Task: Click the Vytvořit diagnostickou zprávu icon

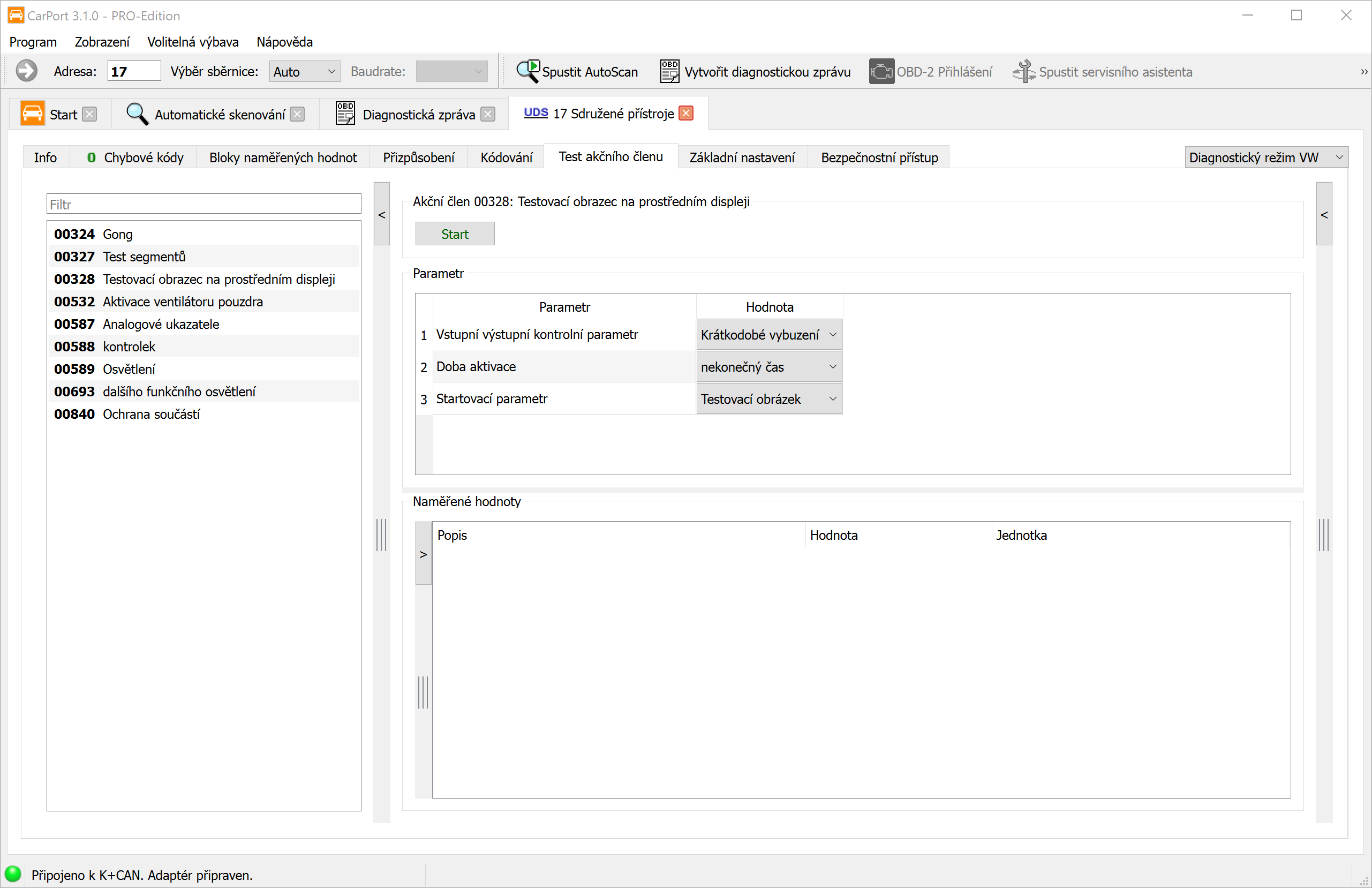Action: pyautogui.click(x=669, y=72)
